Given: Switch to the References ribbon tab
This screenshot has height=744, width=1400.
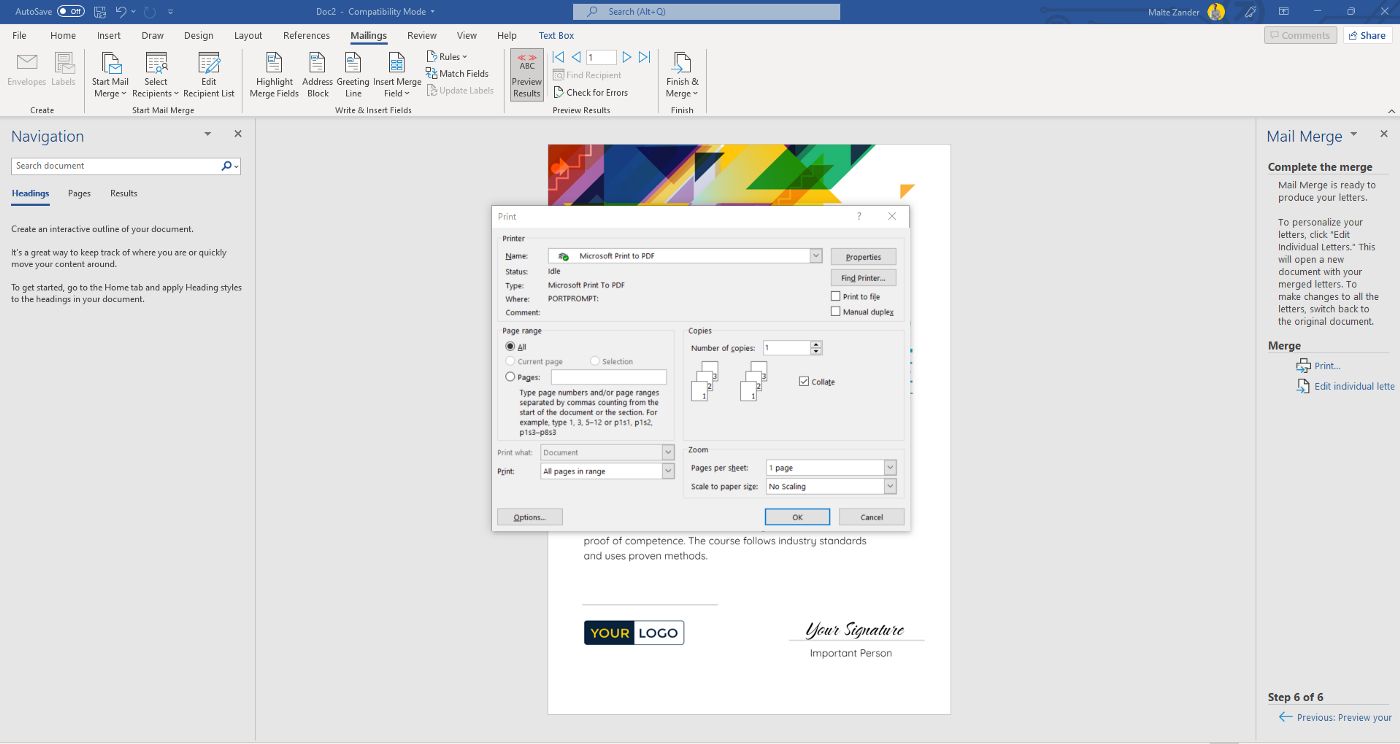Looking at the screenshot, I should click(306, 35).
